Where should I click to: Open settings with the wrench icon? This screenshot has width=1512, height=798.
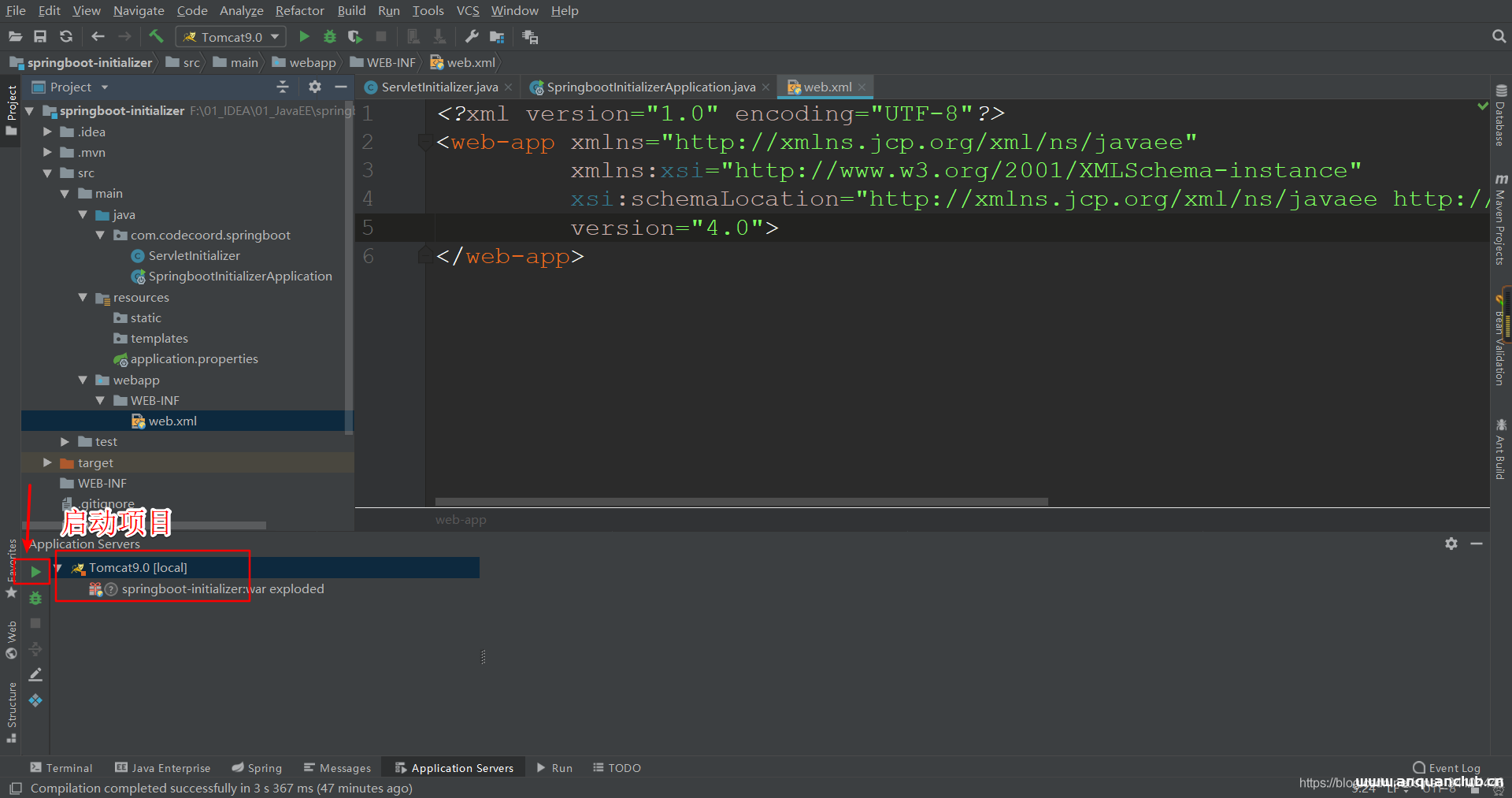point(472,36)
